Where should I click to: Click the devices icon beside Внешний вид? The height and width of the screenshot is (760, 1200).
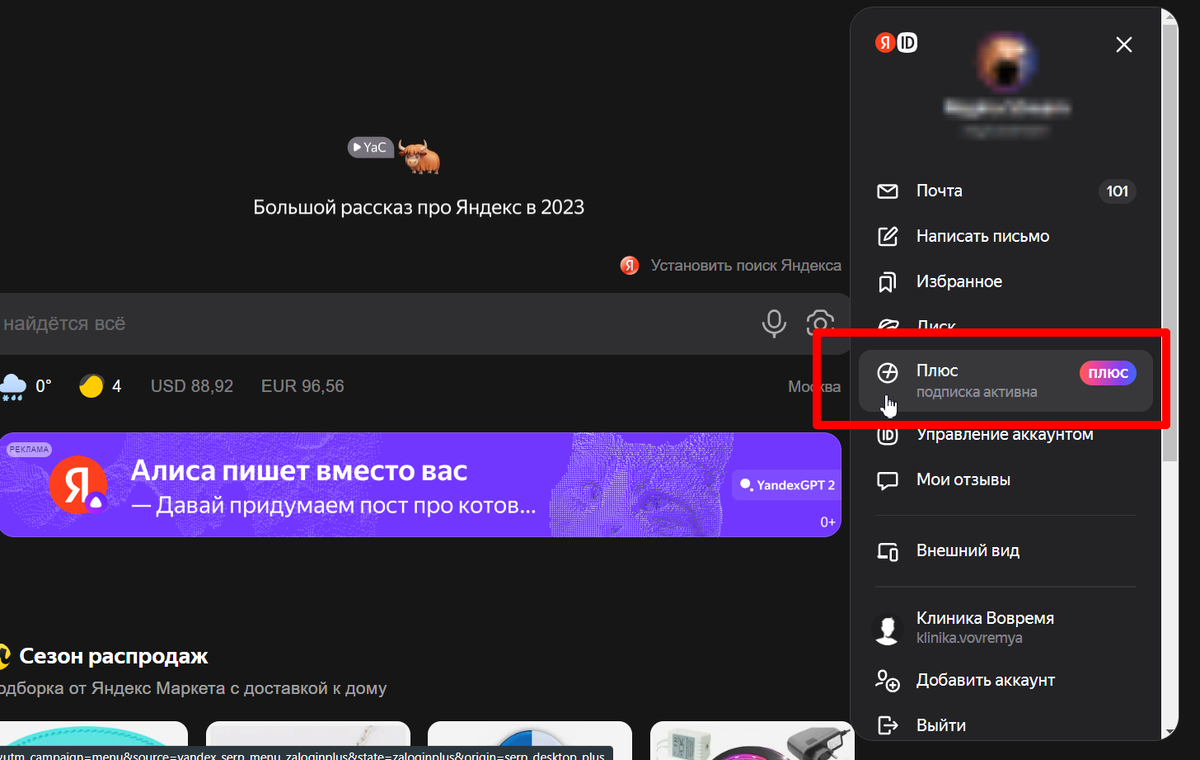point(887,551)
